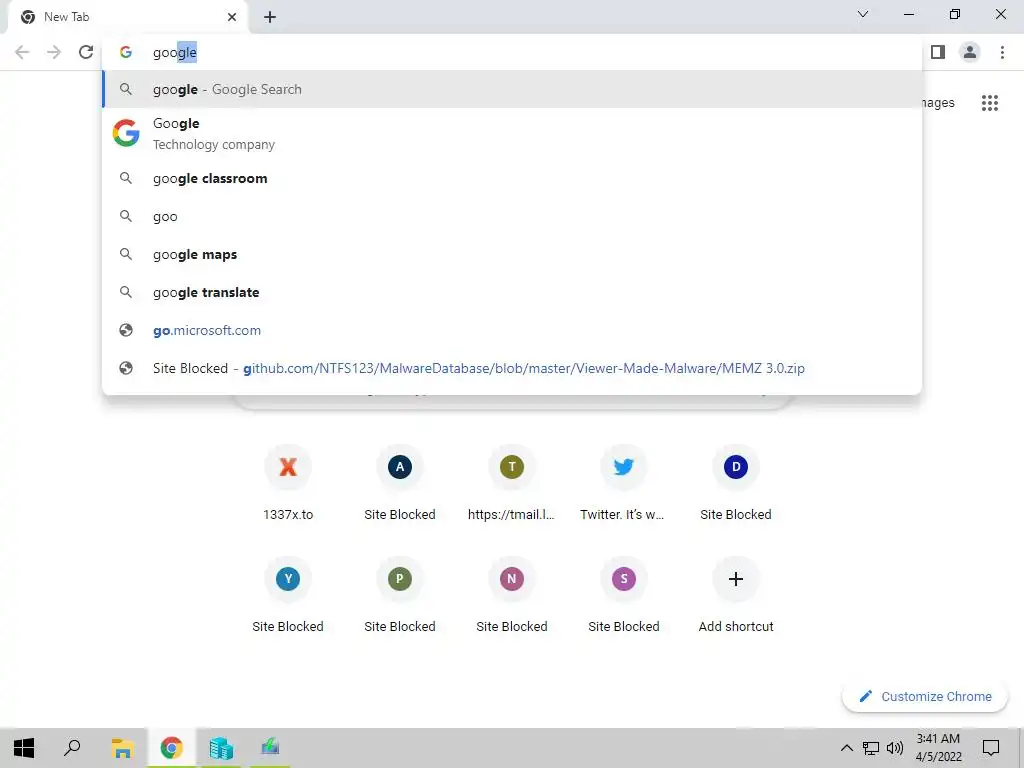Open the 'T' tmail shortcut
The height and width of the screenshot is (768, 1024).
(511, 483)
